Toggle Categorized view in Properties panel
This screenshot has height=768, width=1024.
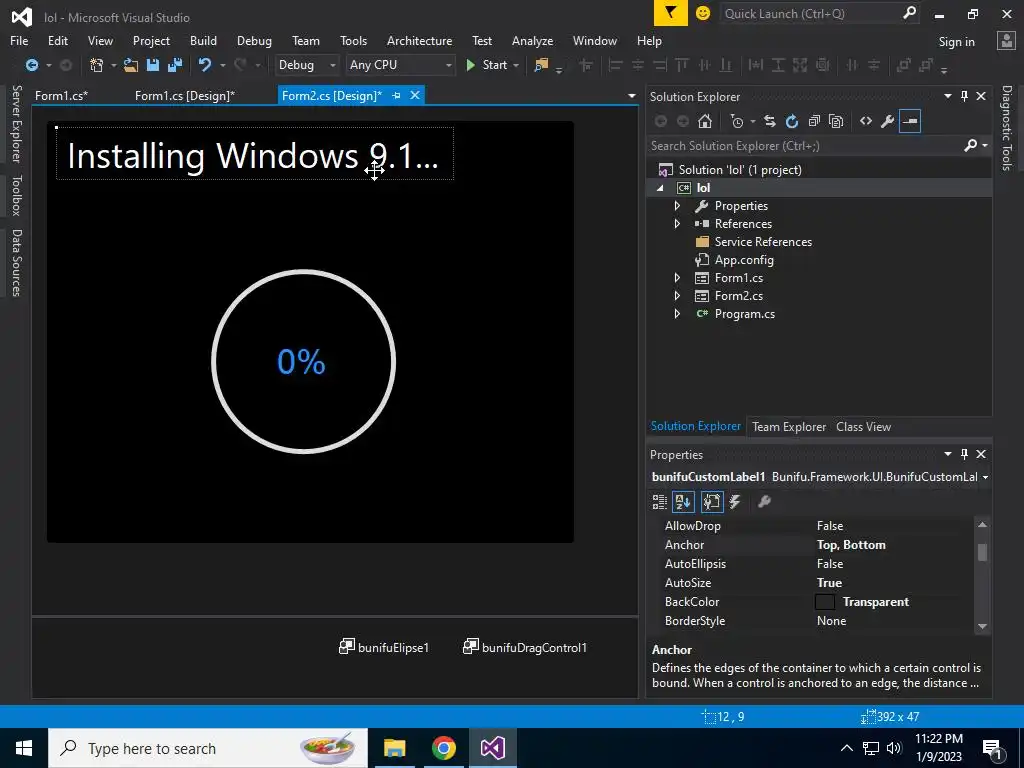click(660, 502)
